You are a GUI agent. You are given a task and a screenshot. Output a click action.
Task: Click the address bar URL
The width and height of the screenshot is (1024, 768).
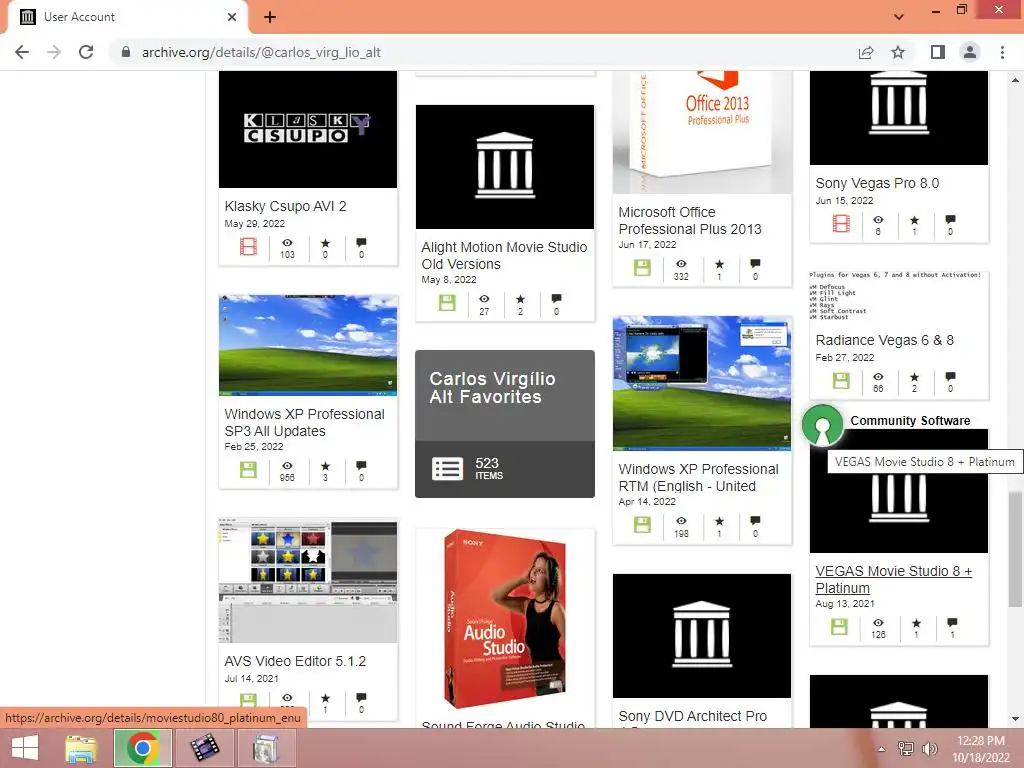tap(261, 52)
